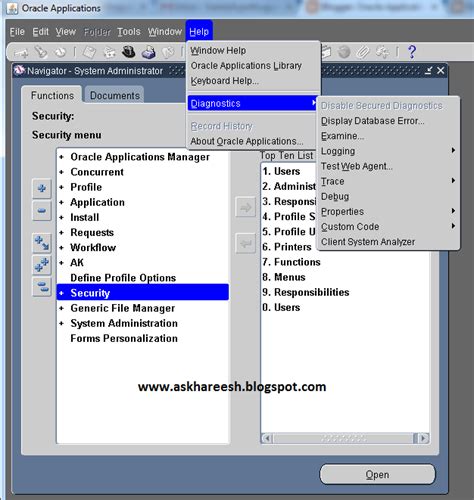
Task: Switch to the Documents tab
Action: (115, 95)
